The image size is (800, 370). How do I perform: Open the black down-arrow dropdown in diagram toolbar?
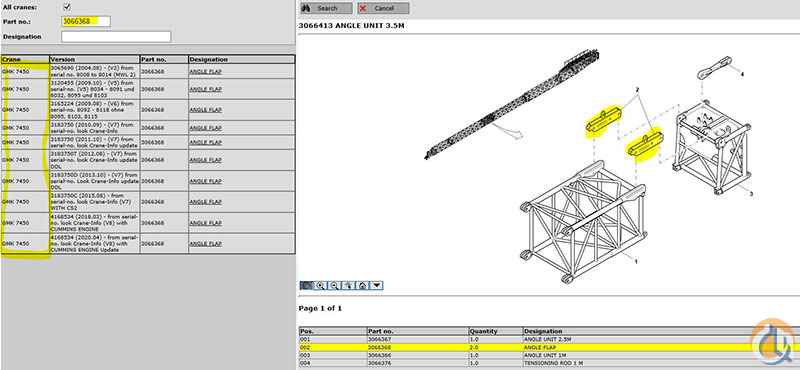pos(377,286)
